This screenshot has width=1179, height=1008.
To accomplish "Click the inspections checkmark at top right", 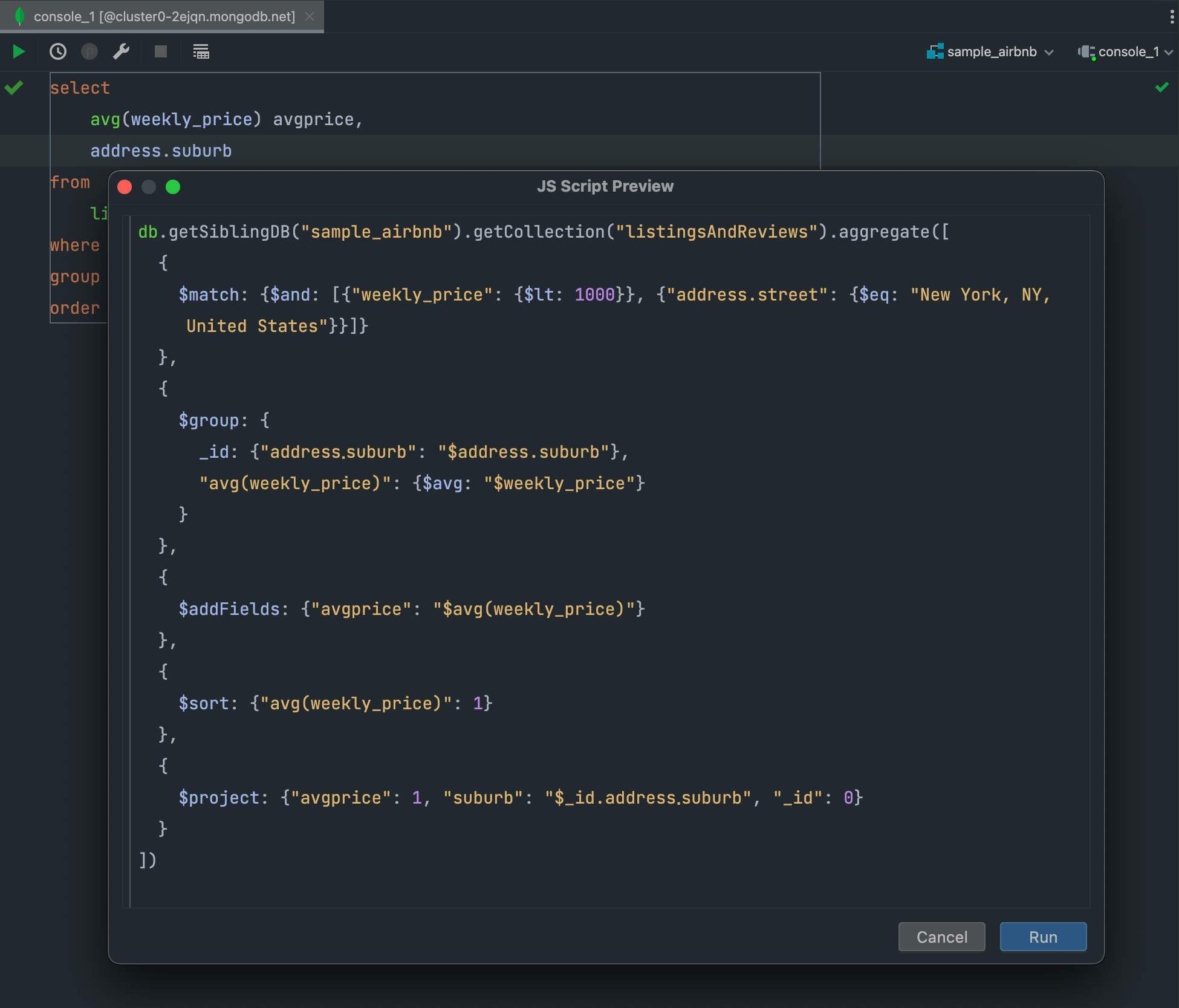I will click(x=1161, y=88).
